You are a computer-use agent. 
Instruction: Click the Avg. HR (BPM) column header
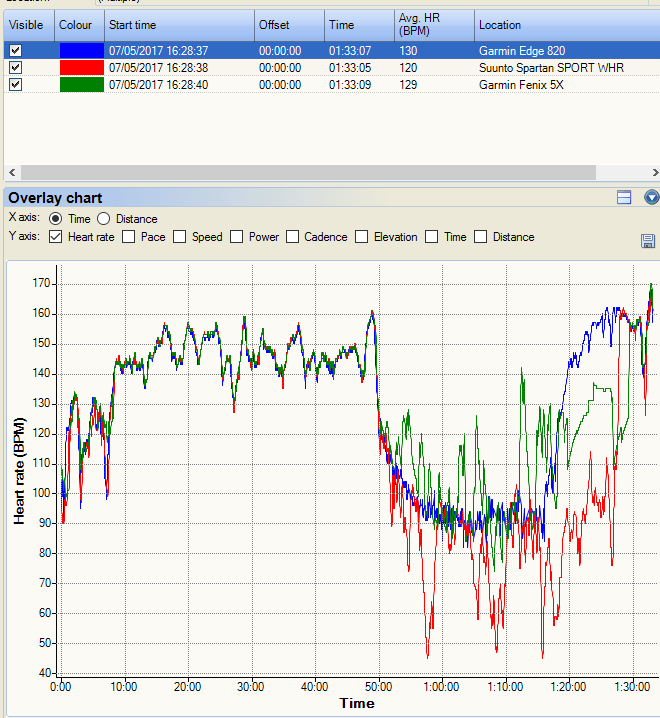point(436,25)
